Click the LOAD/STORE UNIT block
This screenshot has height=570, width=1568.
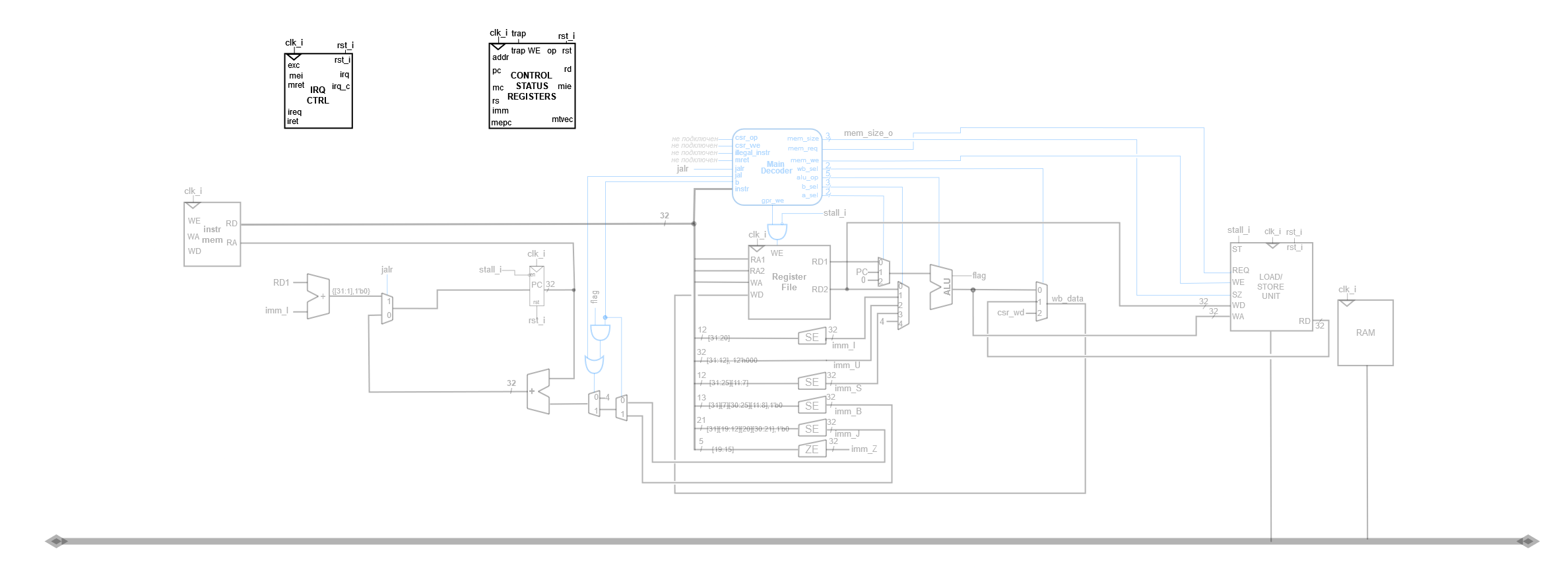1272,287
